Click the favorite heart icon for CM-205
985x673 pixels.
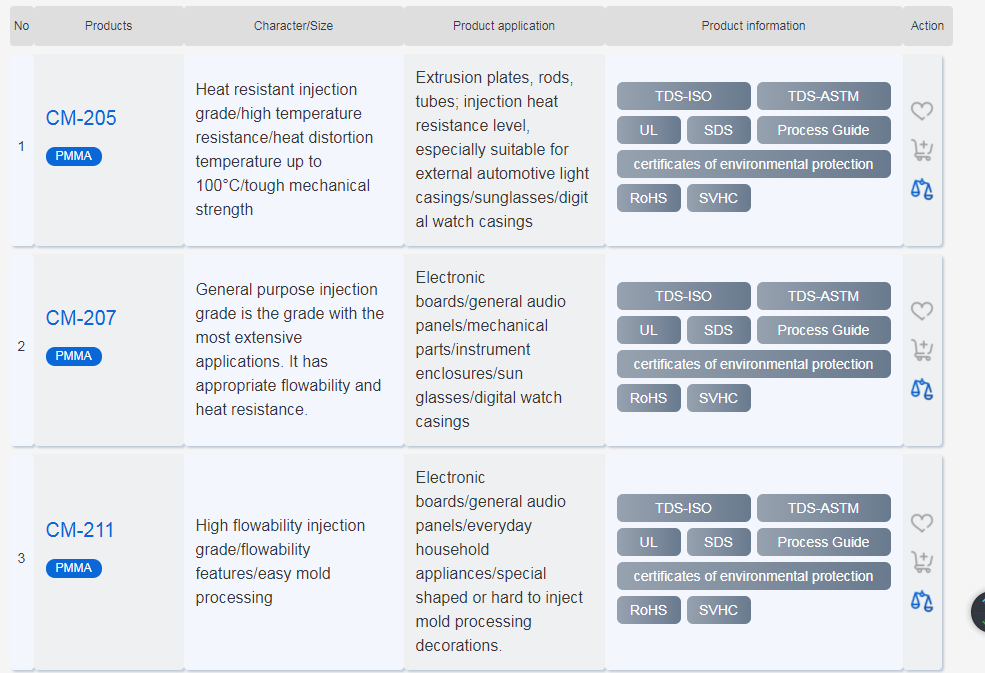921,111
